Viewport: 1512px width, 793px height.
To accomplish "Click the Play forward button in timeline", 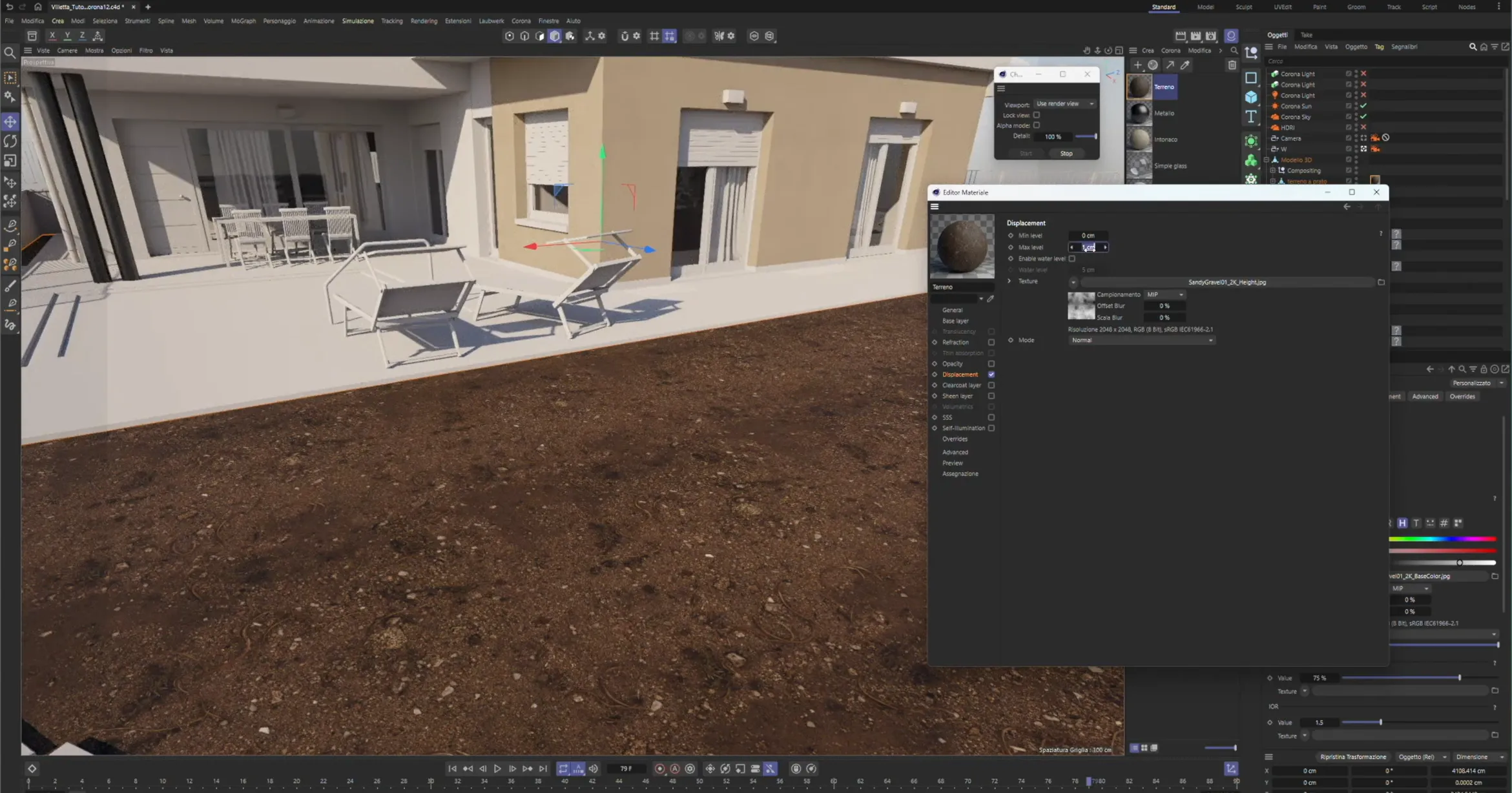I will coord(497,768).
